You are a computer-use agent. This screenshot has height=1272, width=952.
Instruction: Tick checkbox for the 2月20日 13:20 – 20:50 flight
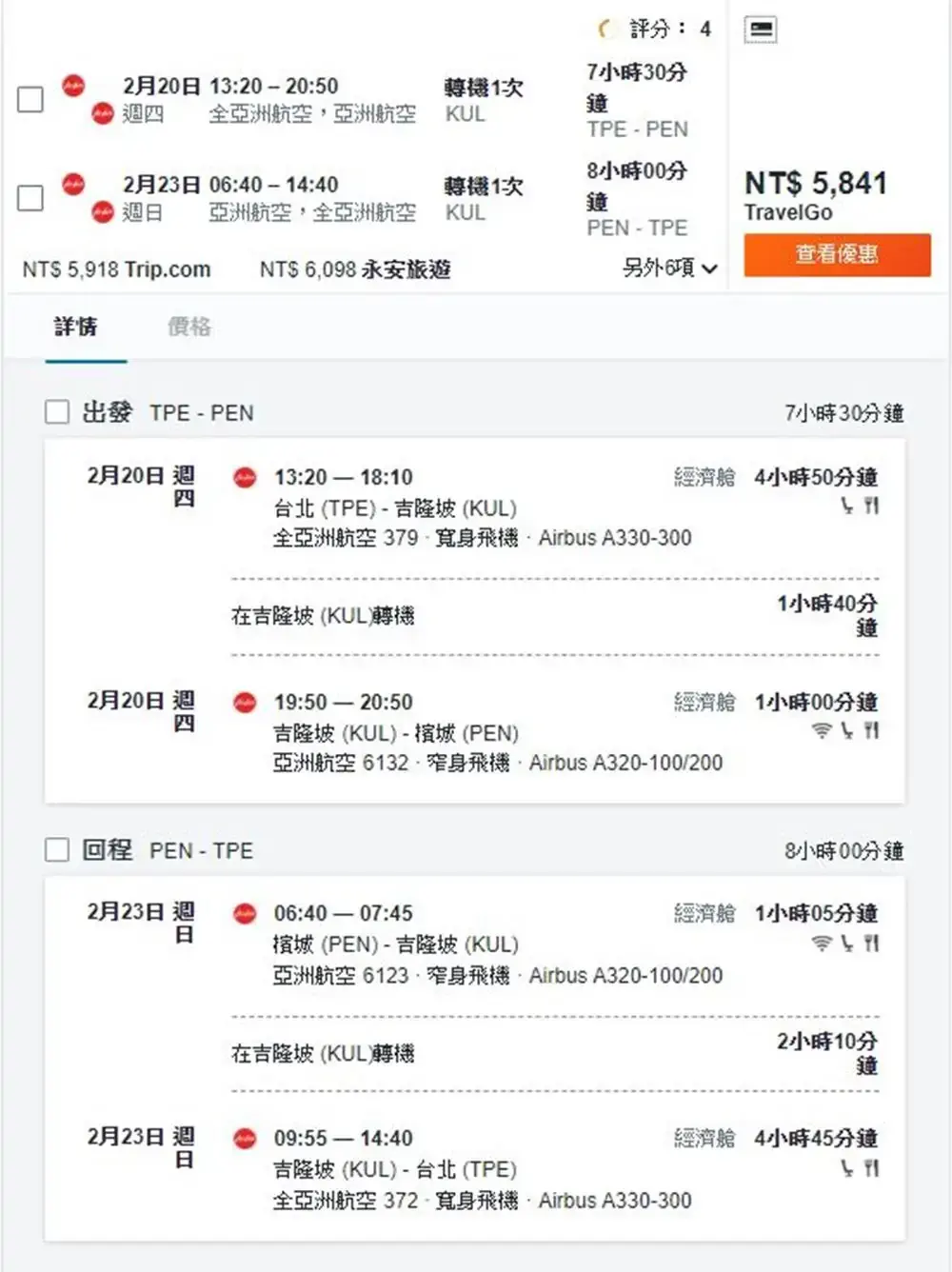coord(30,99)
